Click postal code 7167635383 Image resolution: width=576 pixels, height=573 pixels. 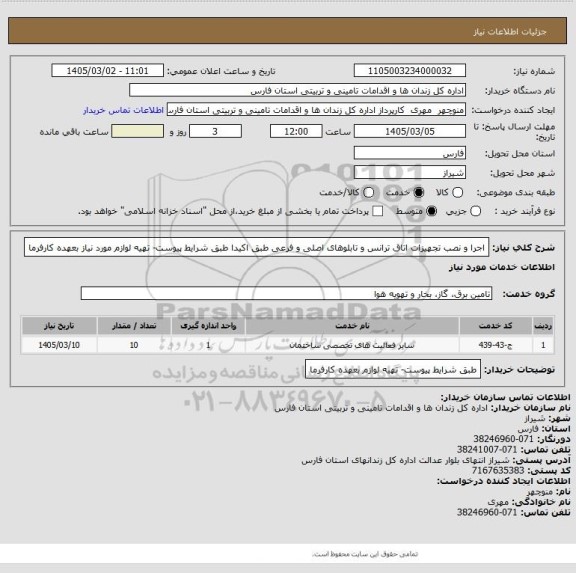[x=498, y=471]
